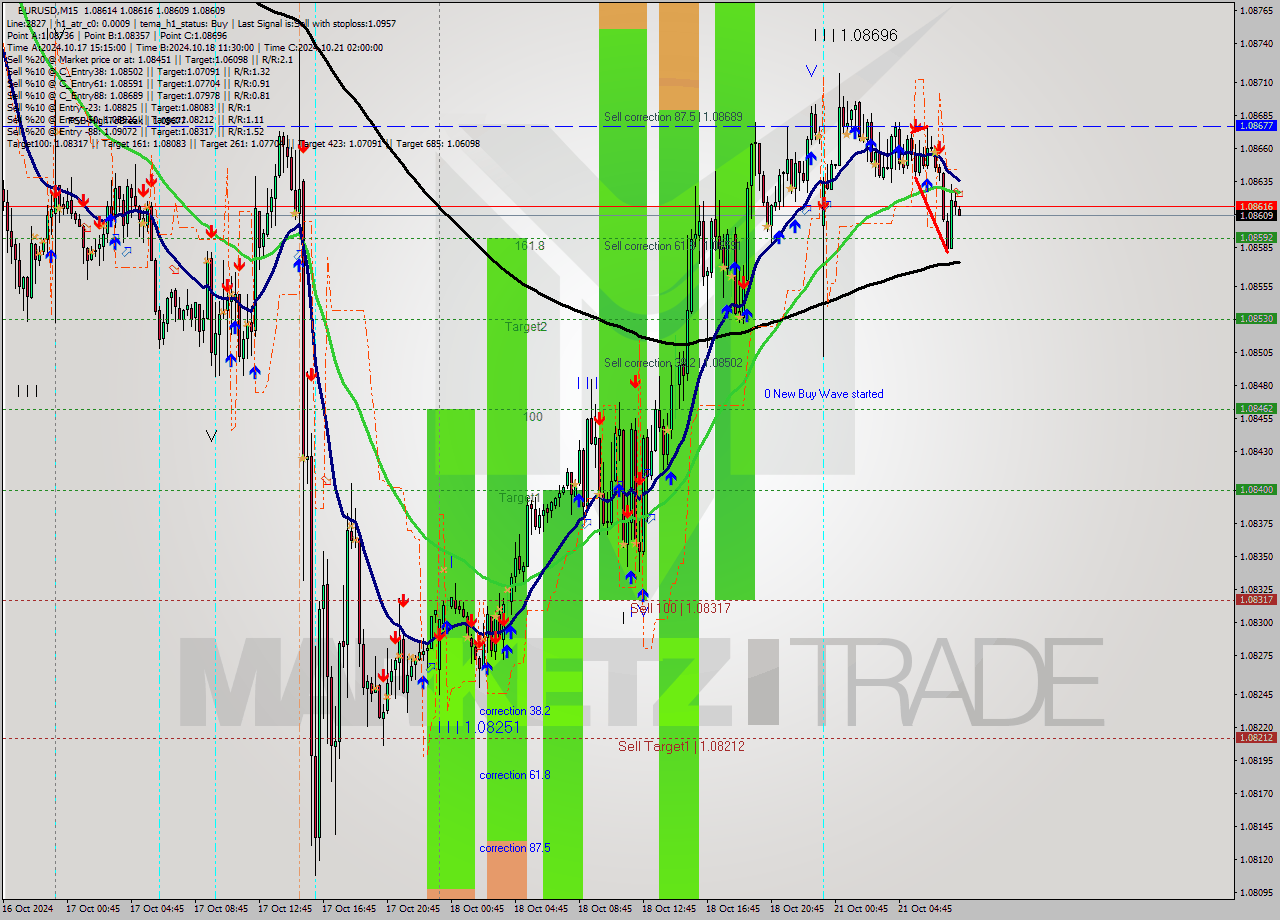Click the 'Target1' label
This screenshot has height=920, width=1280.
pyautogui.click(x=520, y=497)
